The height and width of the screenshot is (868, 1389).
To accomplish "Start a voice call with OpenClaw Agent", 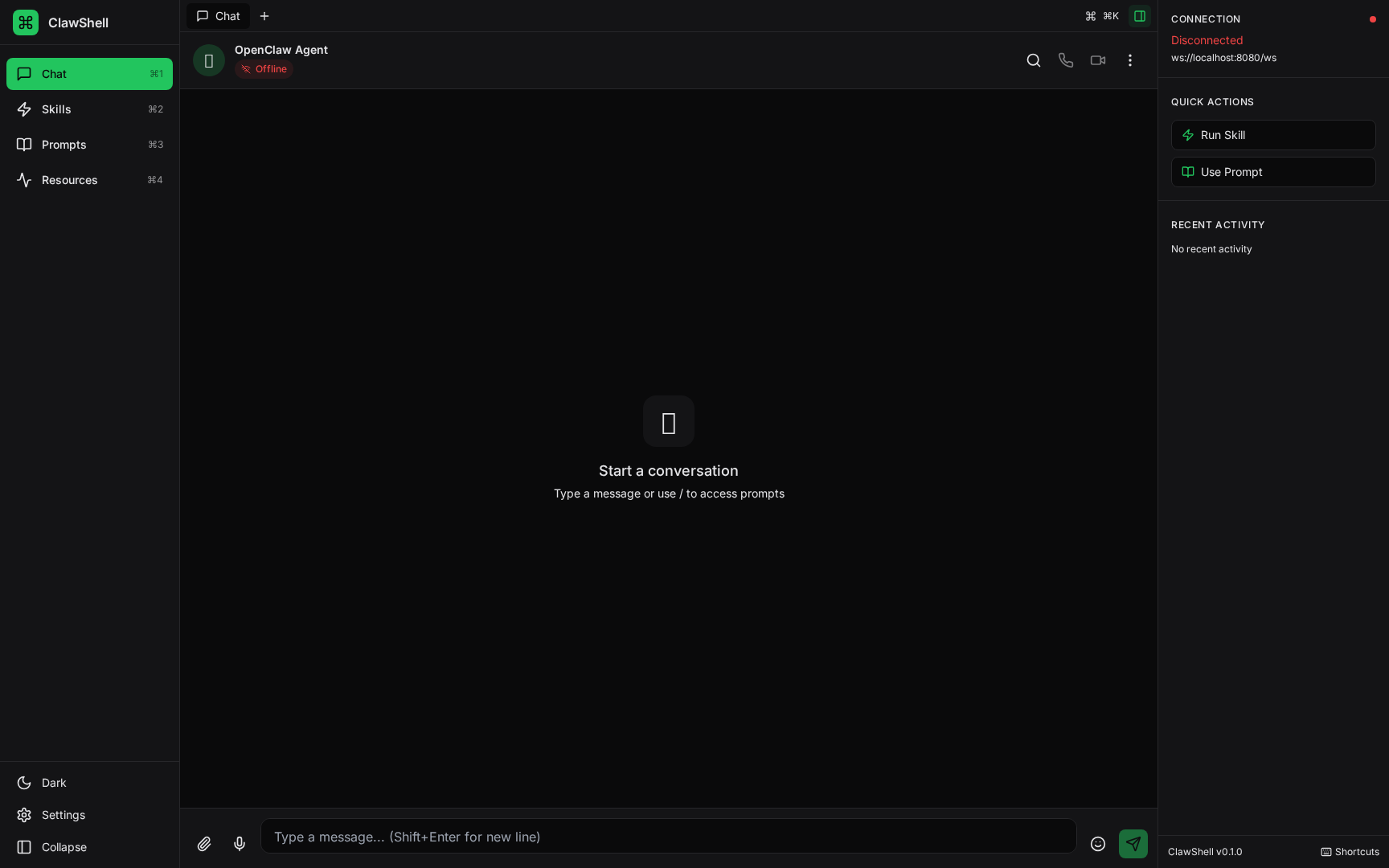I will (x=1066, y=60).
